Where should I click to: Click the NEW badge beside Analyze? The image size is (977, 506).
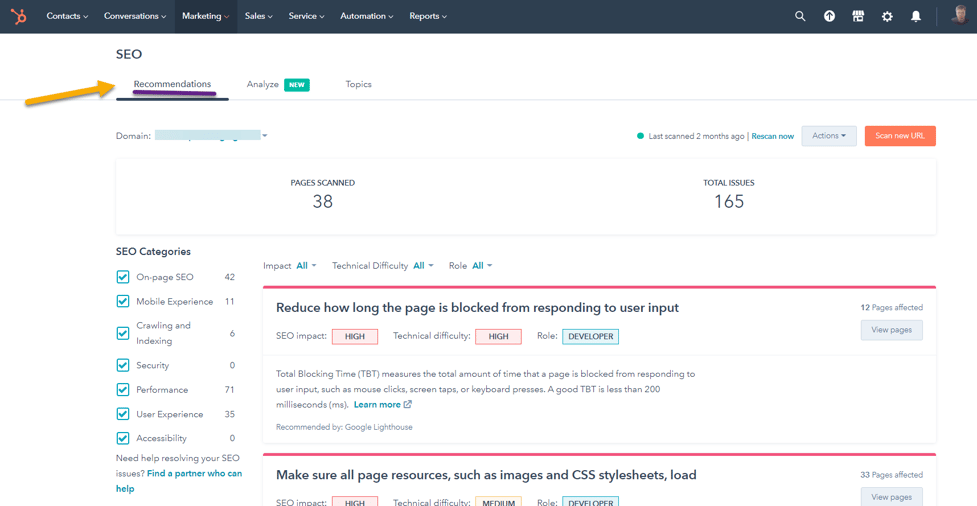[x=297, y=85]
